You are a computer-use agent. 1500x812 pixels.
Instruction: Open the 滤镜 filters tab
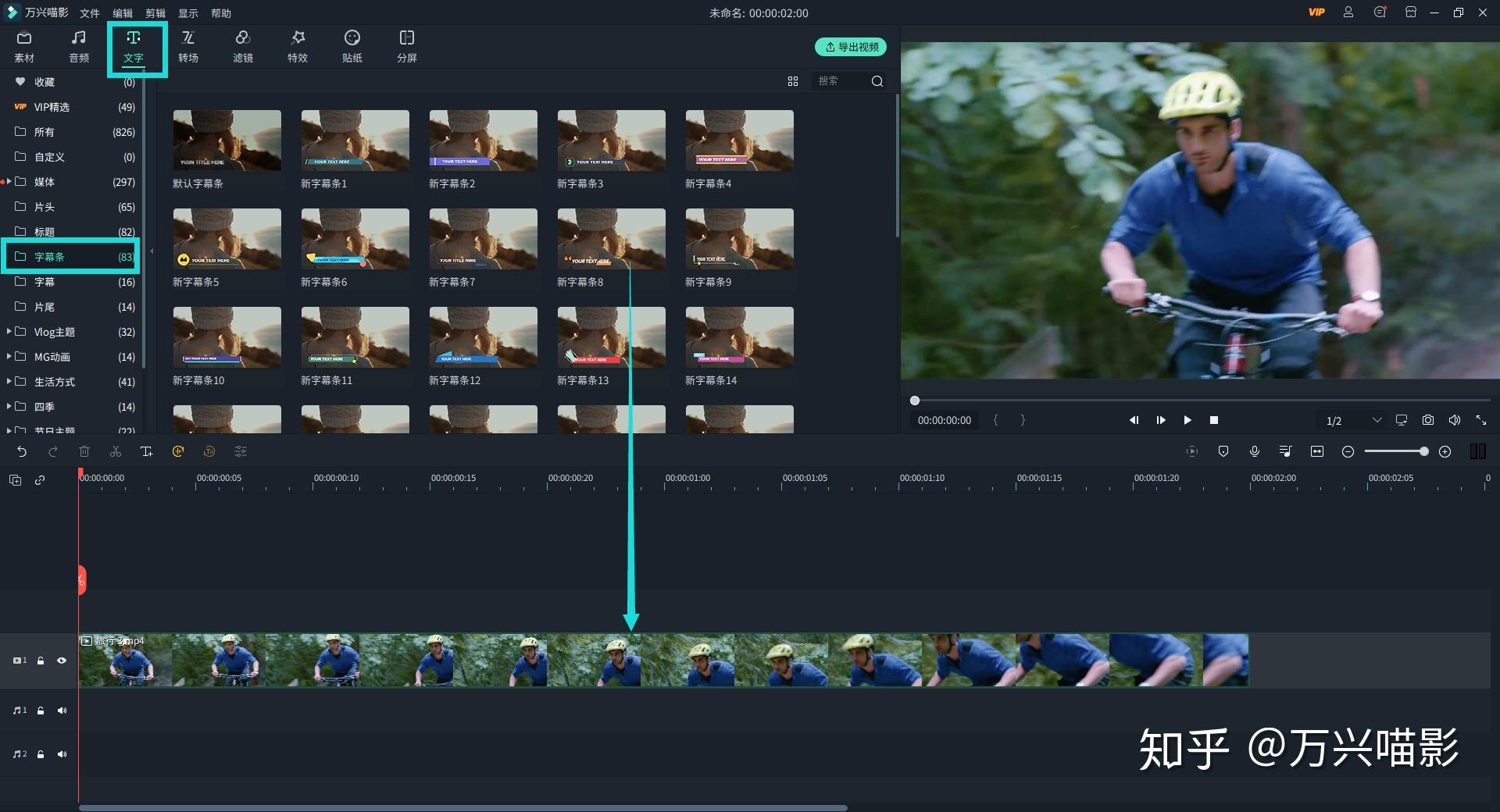coord(243,47)
